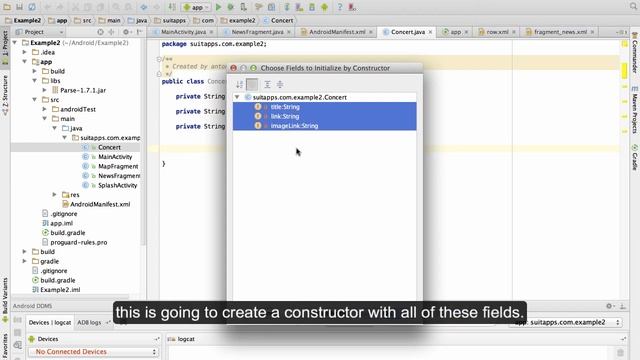The width and height of the screenshot is (640, 360).
Task: Collapse the app module folder
Action: tap(24, 62)
